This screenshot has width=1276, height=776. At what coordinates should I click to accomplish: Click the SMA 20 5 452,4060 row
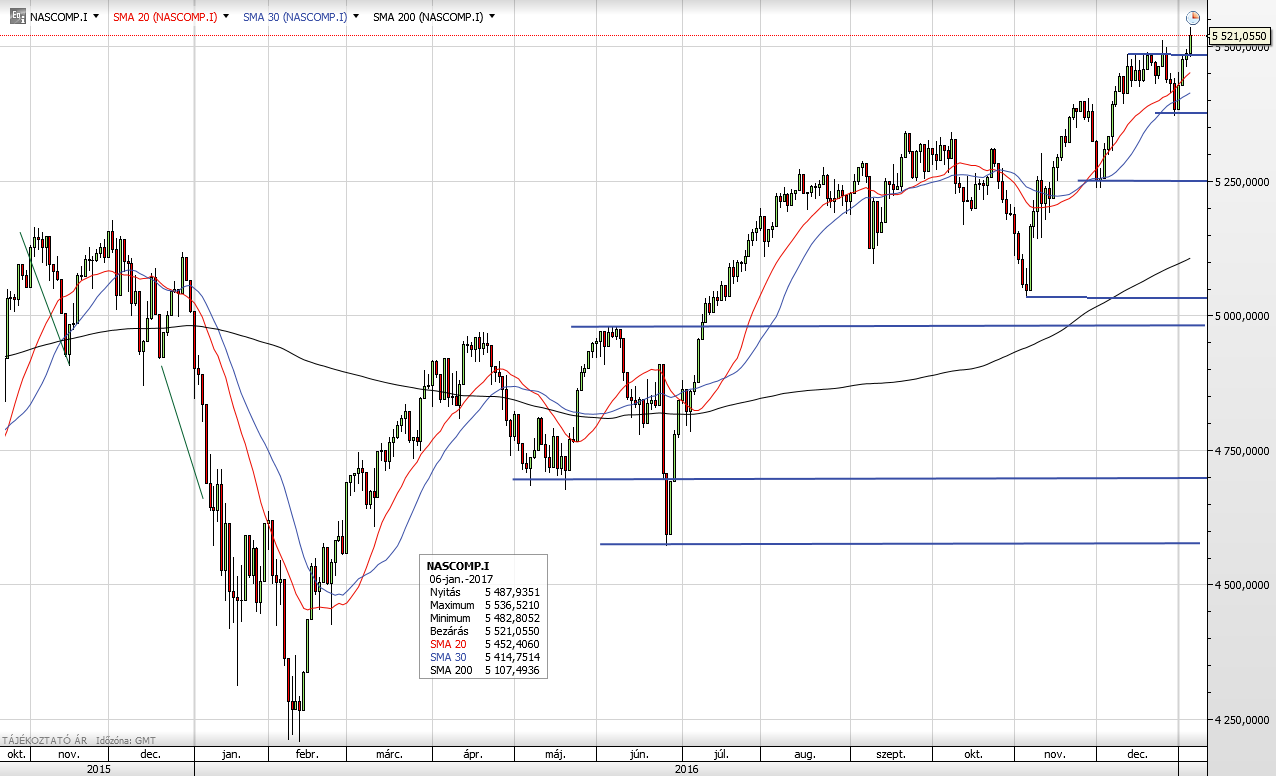coord(484,644)
